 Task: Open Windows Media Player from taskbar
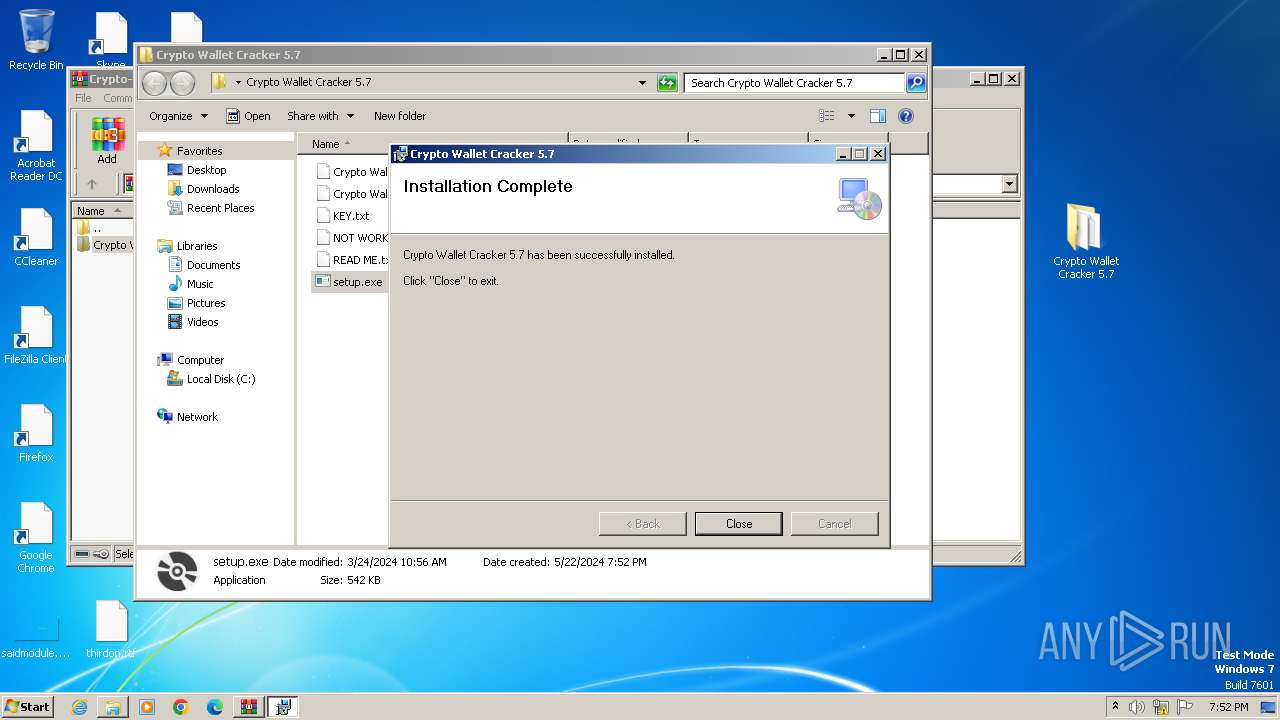(x=147, y=707)
